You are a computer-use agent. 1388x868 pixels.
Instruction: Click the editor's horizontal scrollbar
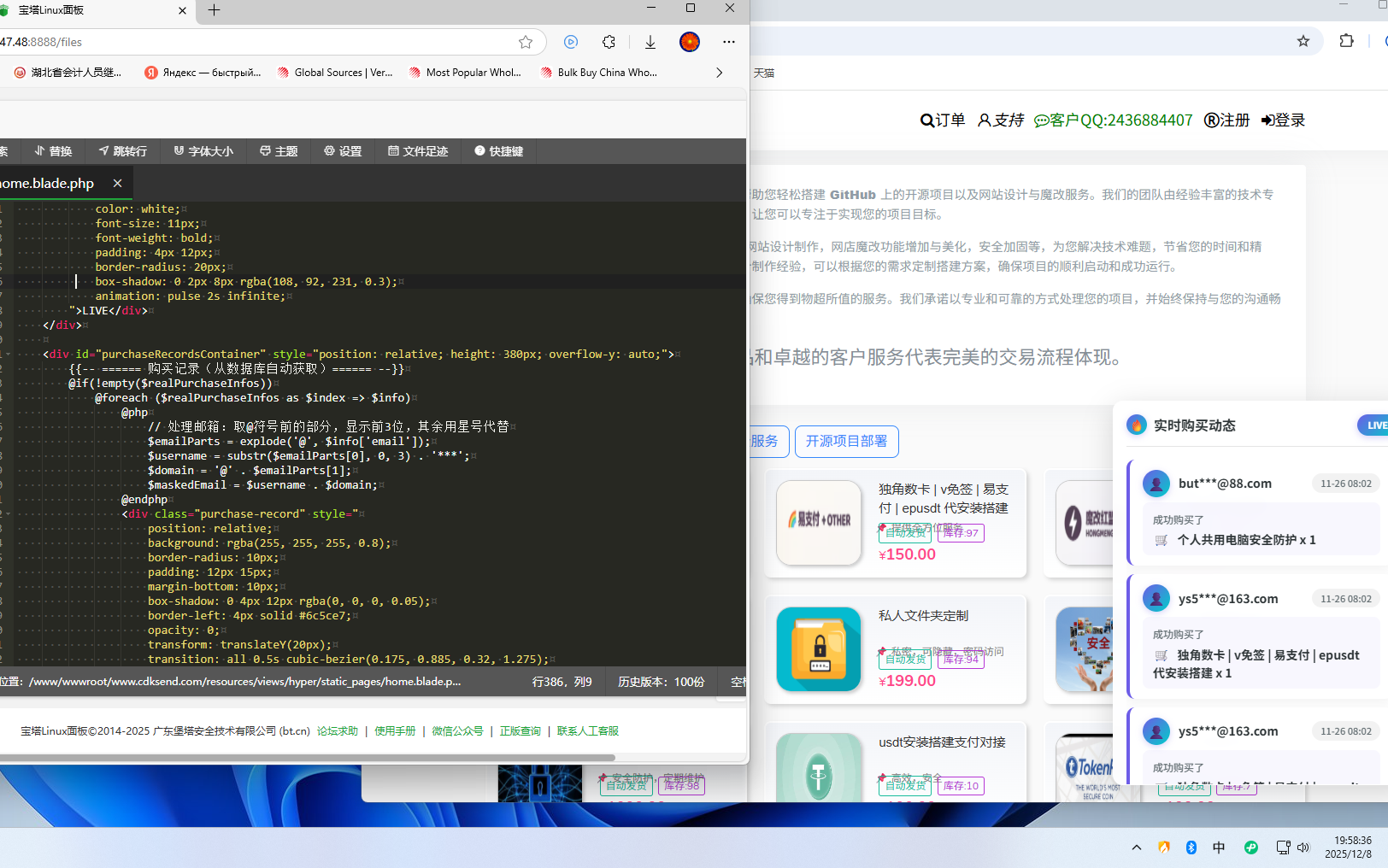(x=308, y=758)
